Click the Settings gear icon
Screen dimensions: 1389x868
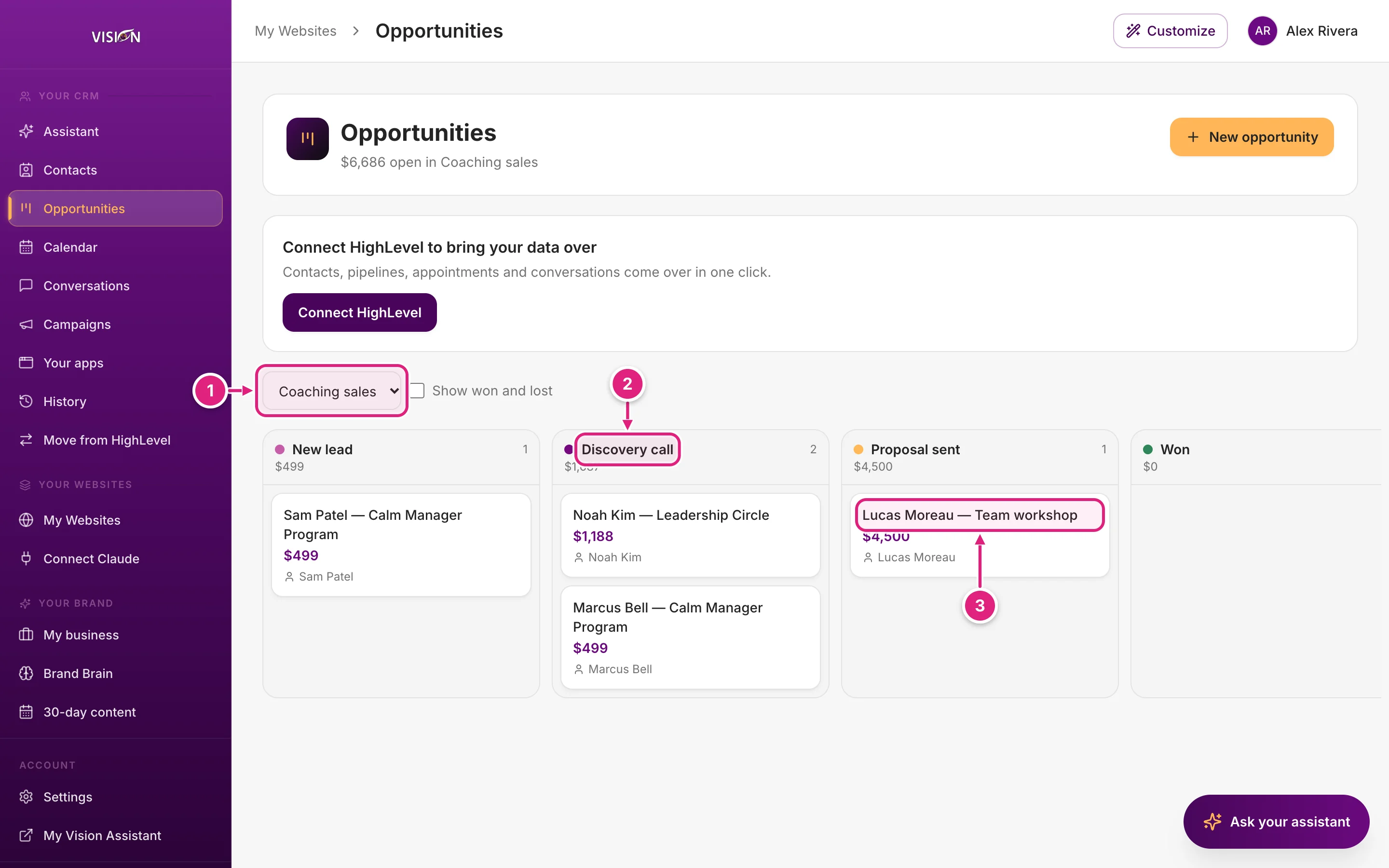tap(26, 797)
